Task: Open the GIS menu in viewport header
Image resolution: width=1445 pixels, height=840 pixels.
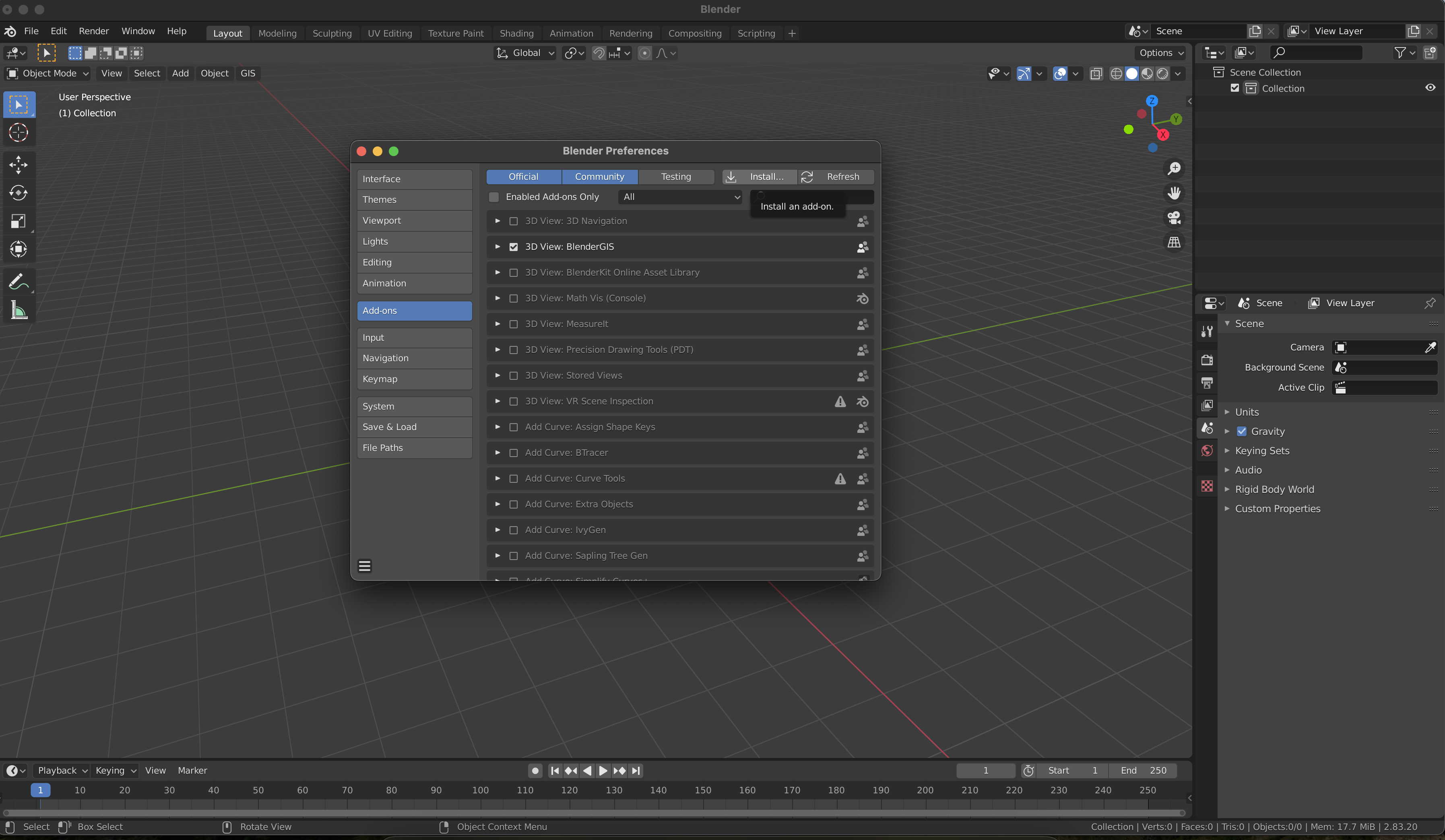Action: (248, 73)
